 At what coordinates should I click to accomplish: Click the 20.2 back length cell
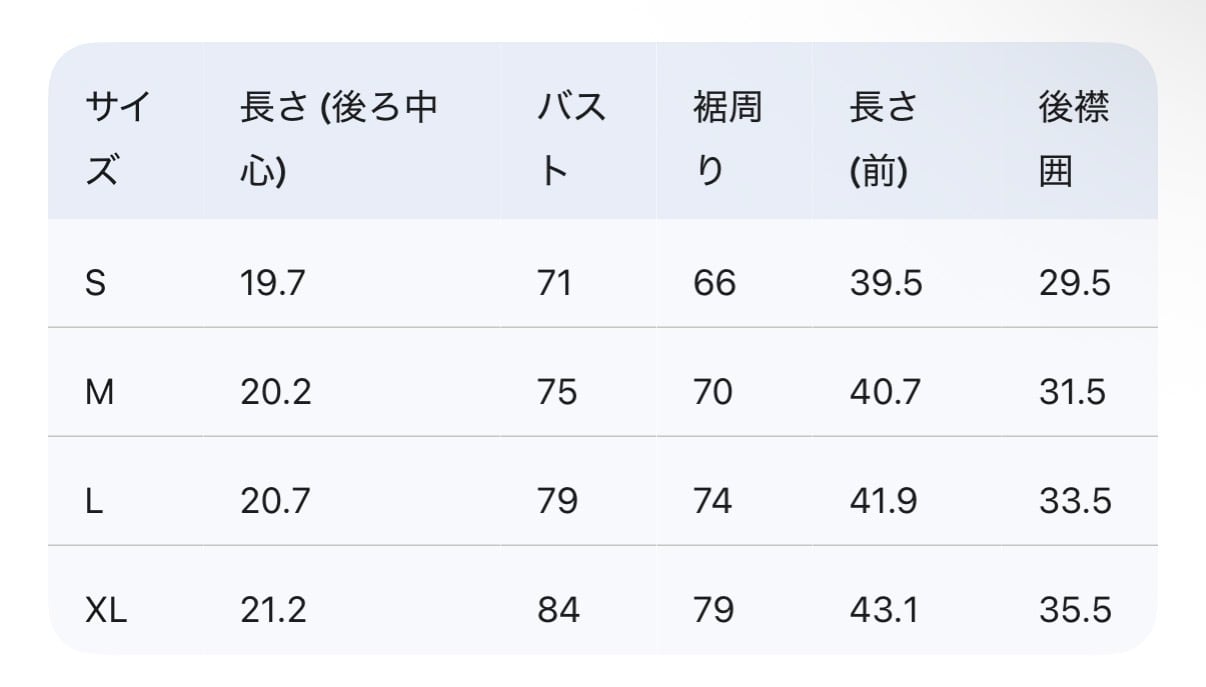click(x=275, y=392)
